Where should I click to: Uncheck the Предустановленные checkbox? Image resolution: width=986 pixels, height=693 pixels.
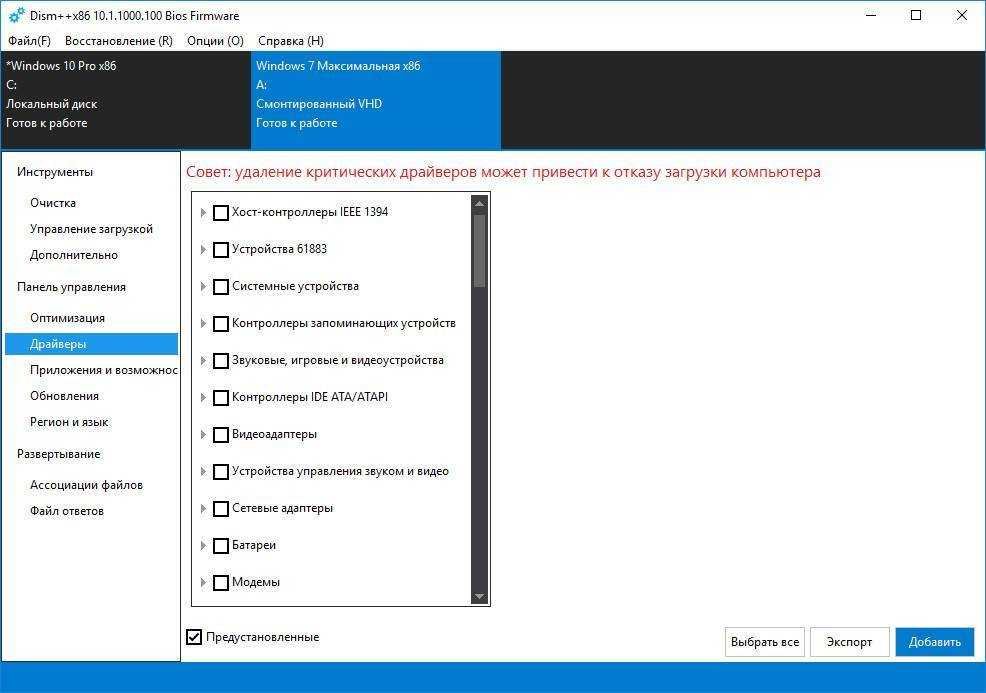tap(194, 637)
